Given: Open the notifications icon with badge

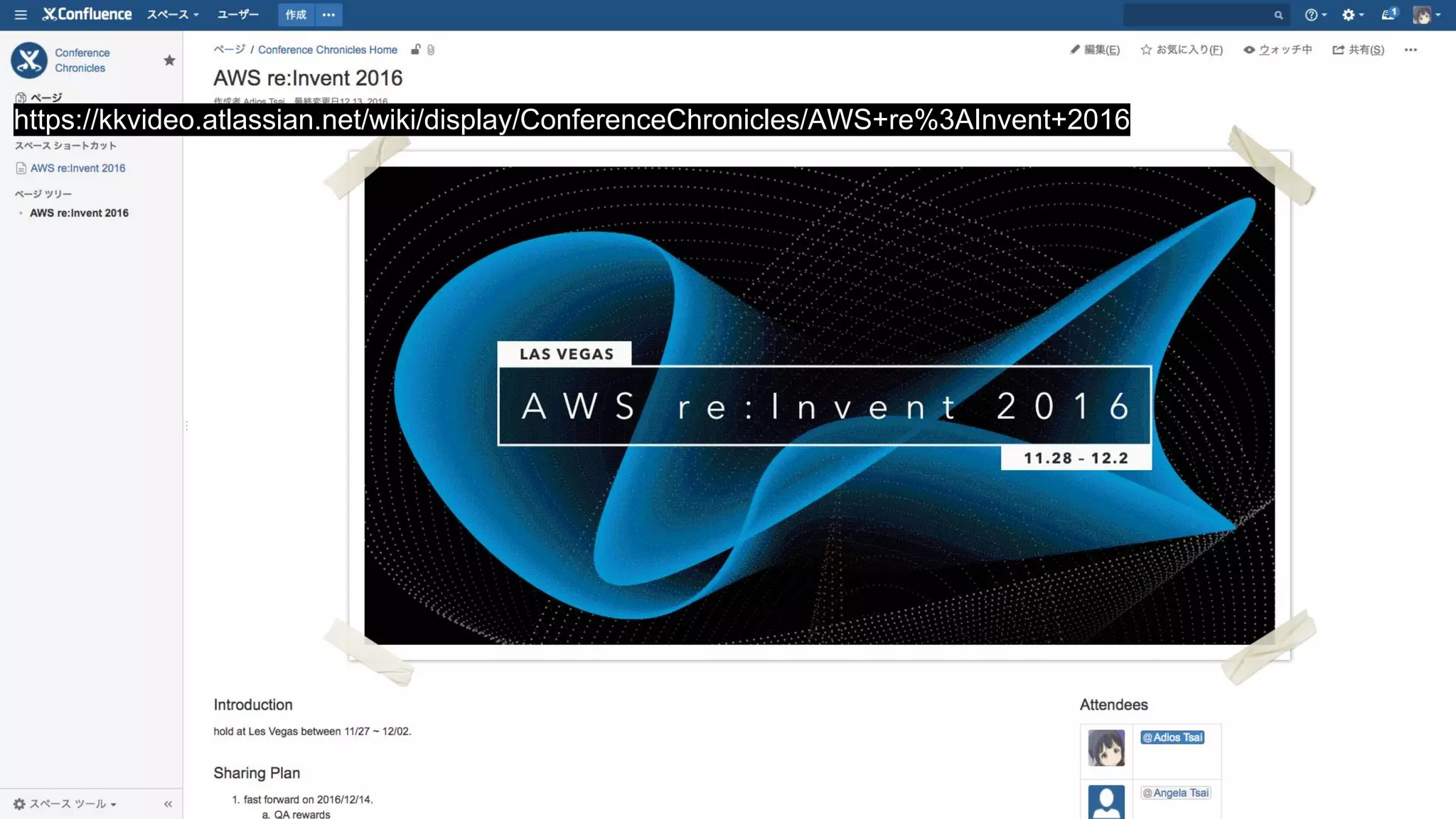Looking at the screenshot, I should click(1389, 14).
